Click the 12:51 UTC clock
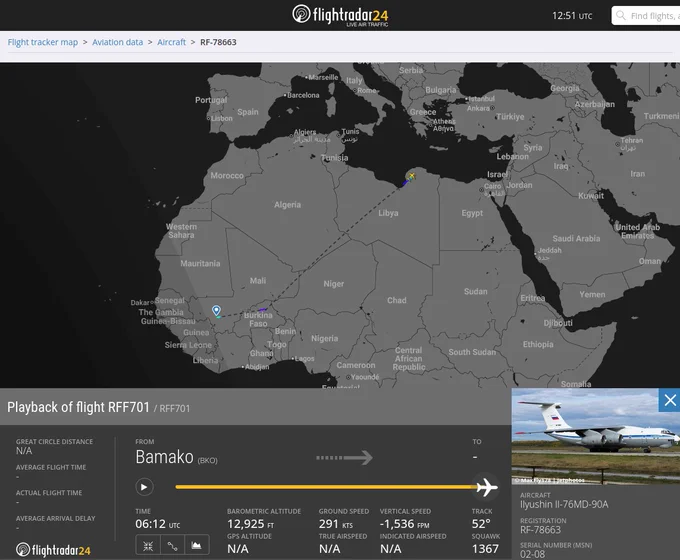 pos(572,16)
